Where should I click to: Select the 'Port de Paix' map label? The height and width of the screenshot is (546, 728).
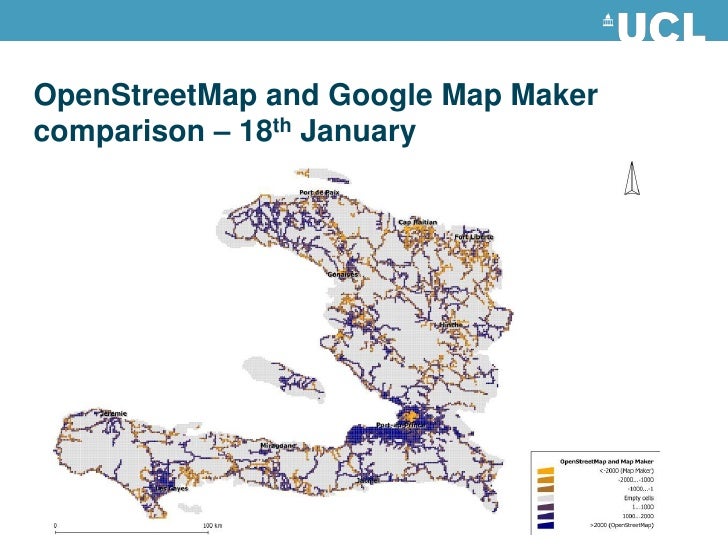pos(319,192)
